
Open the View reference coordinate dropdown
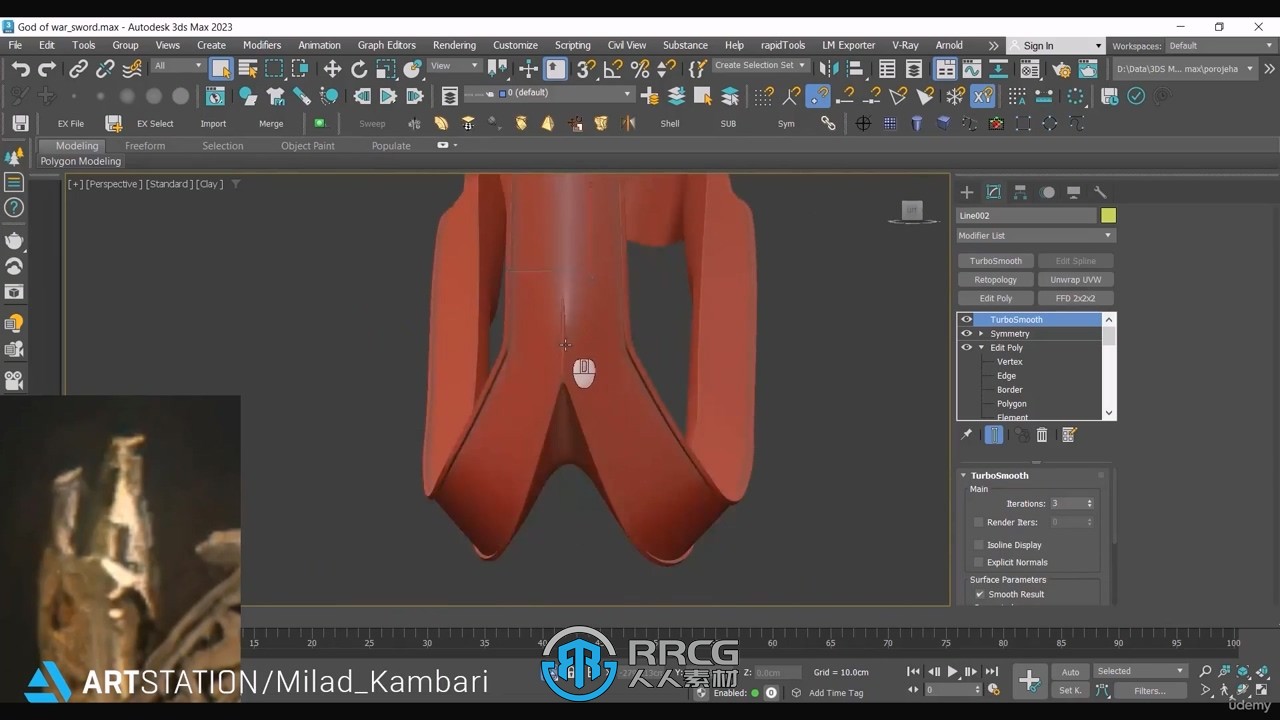[x=453, y=66]
